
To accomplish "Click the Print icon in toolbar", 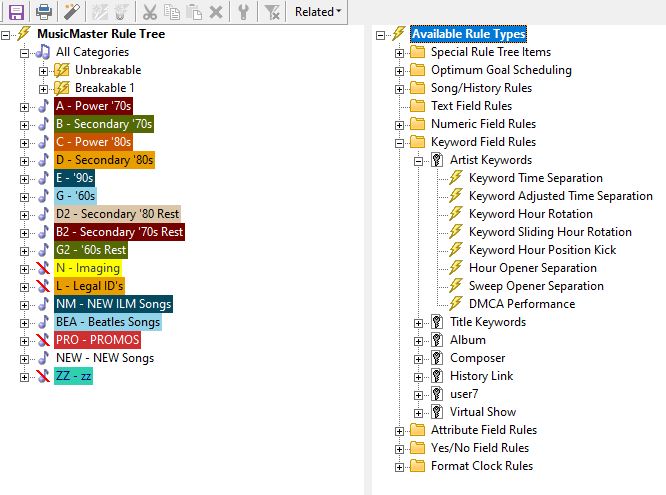I will pyautogui.click(x=44, y=11).
